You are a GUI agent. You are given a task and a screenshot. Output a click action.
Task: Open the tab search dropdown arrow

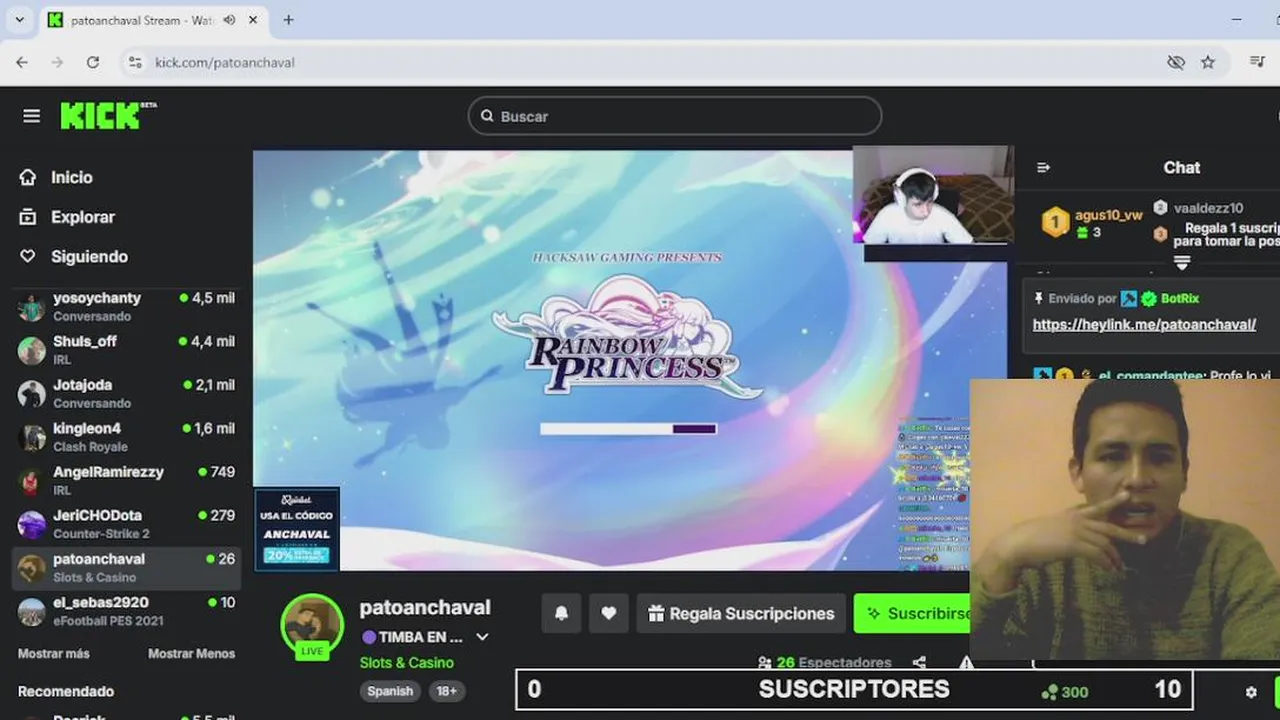[x=19, y=19]
